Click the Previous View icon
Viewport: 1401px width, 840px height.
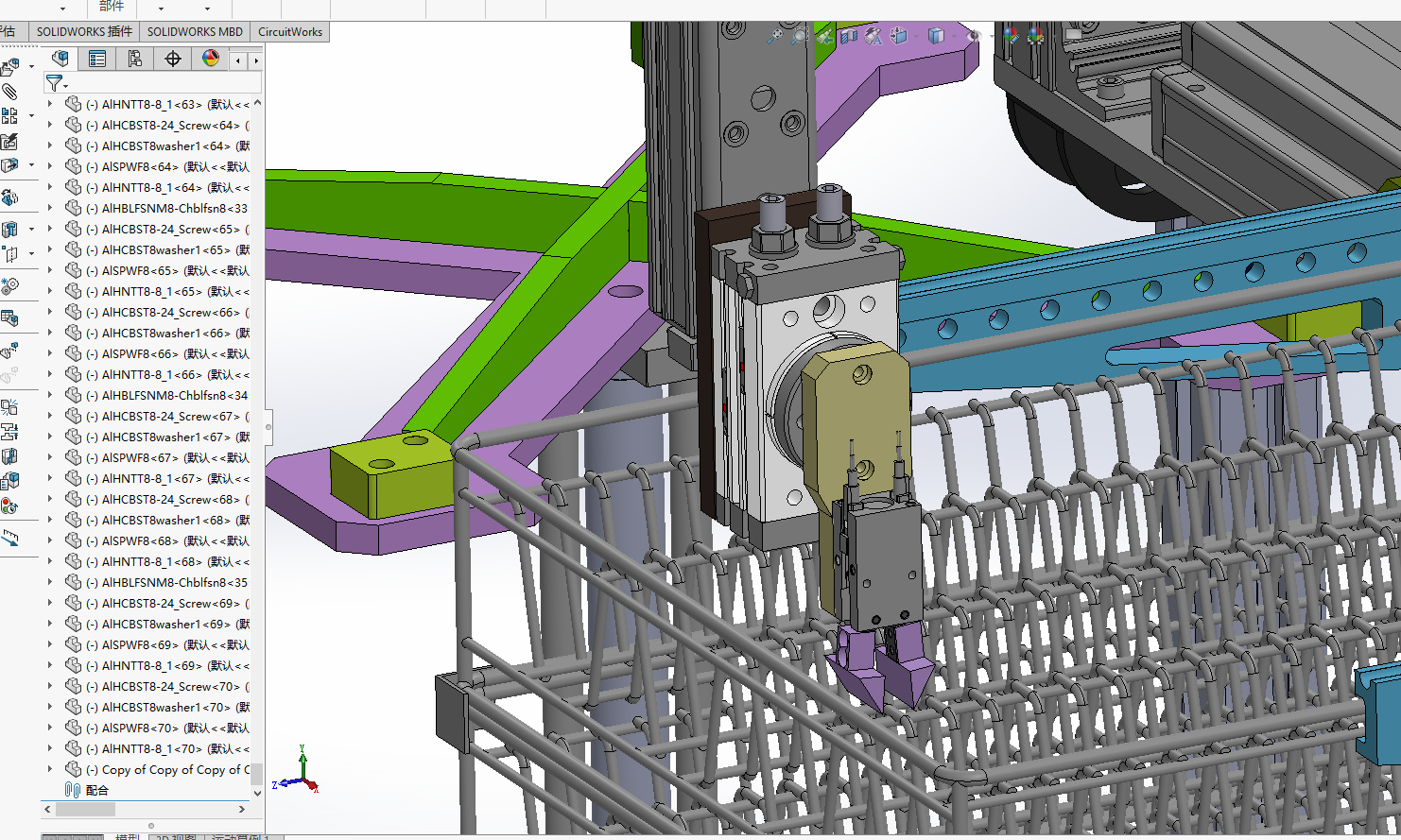(824, 36)
